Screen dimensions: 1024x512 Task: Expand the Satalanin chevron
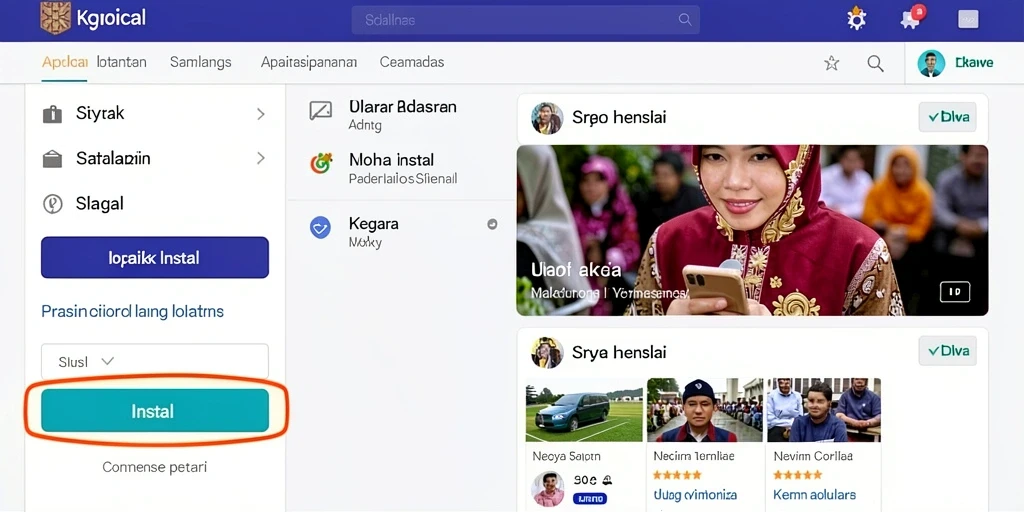click(261, 158)
